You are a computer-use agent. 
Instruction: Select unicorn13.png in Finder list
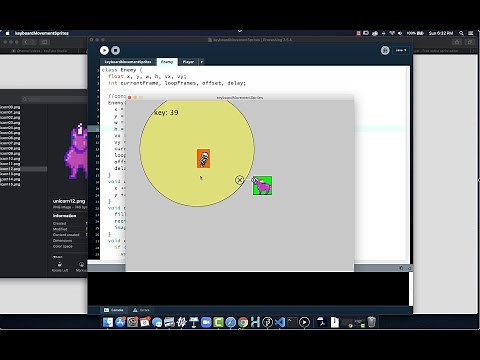coord(10,174)
